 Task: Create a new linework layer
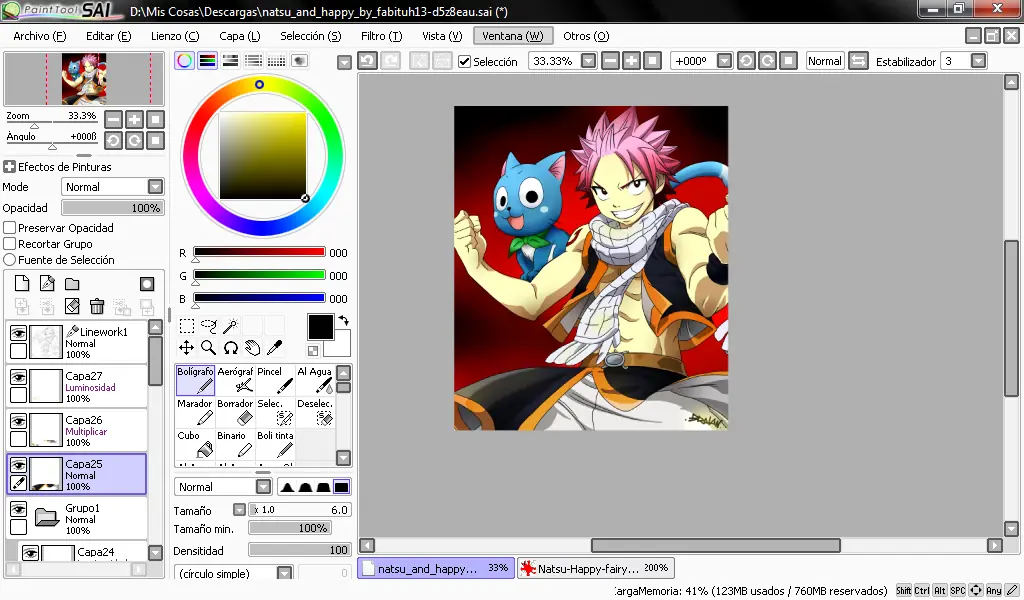tap(47, 283)
